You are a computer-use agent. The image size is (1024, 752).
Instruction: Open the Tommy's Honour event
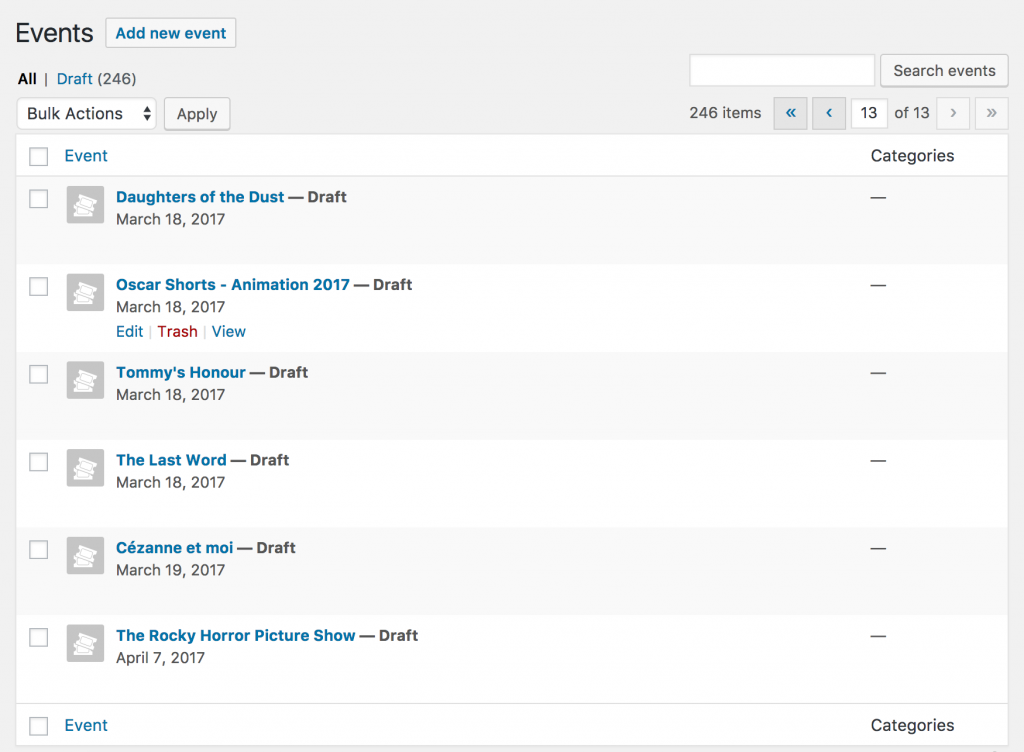coord(181,373)
